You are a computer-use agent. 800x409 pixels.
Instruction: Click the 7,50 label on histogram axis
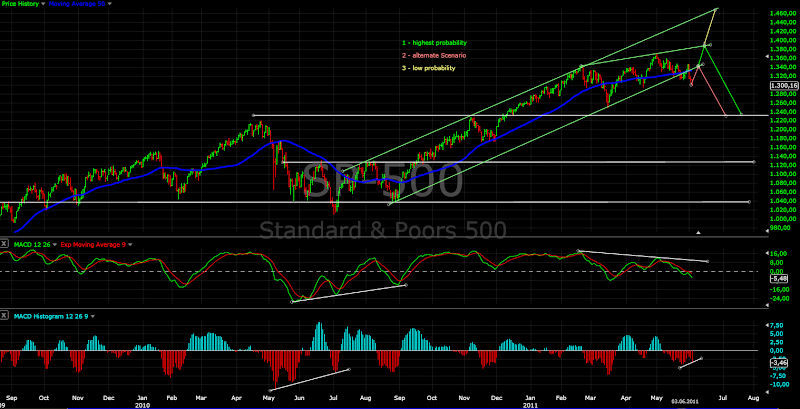(x=777, y=325)
